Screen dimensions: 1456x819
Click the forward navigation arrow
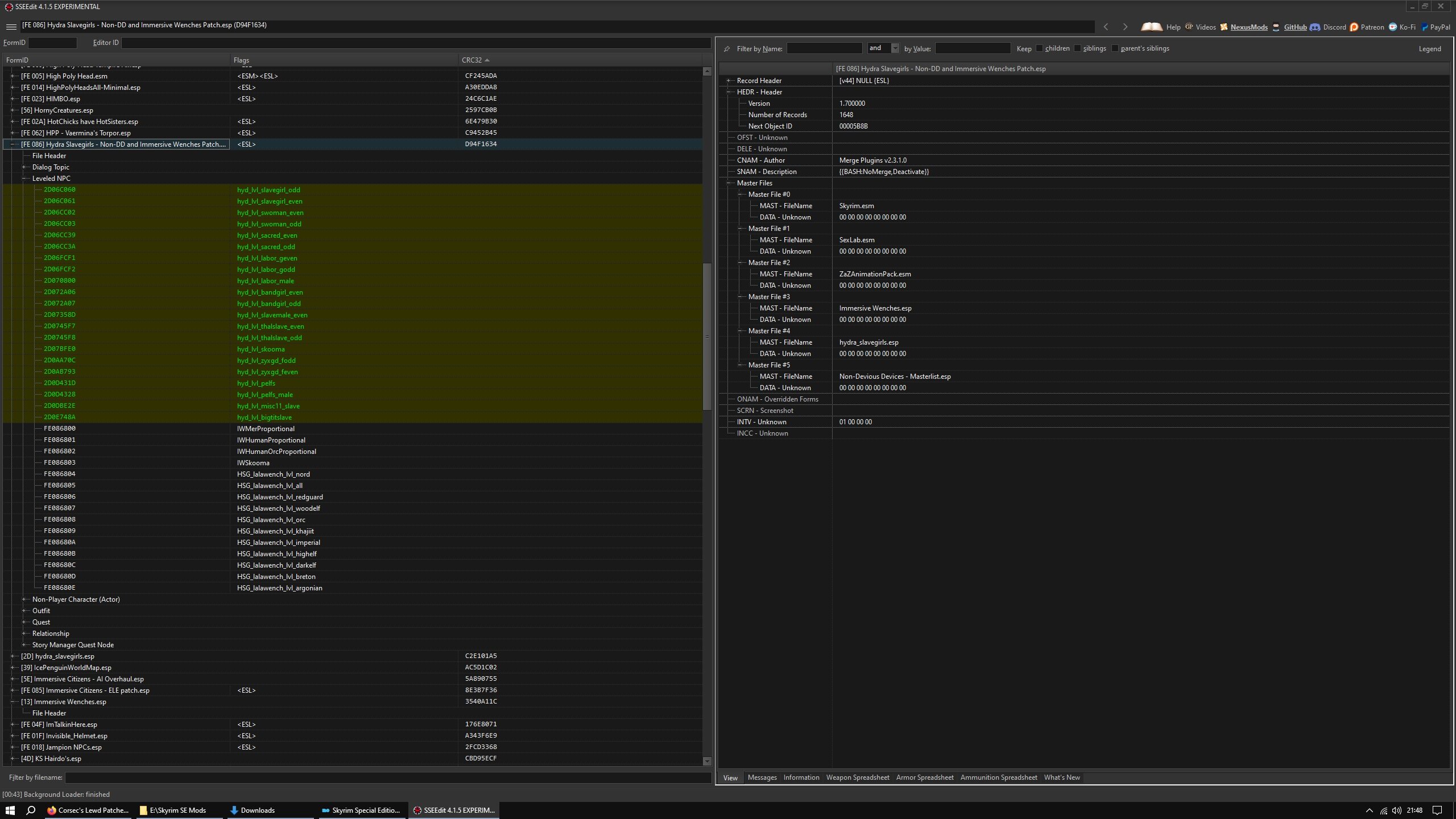click(x=1124, y=27)
